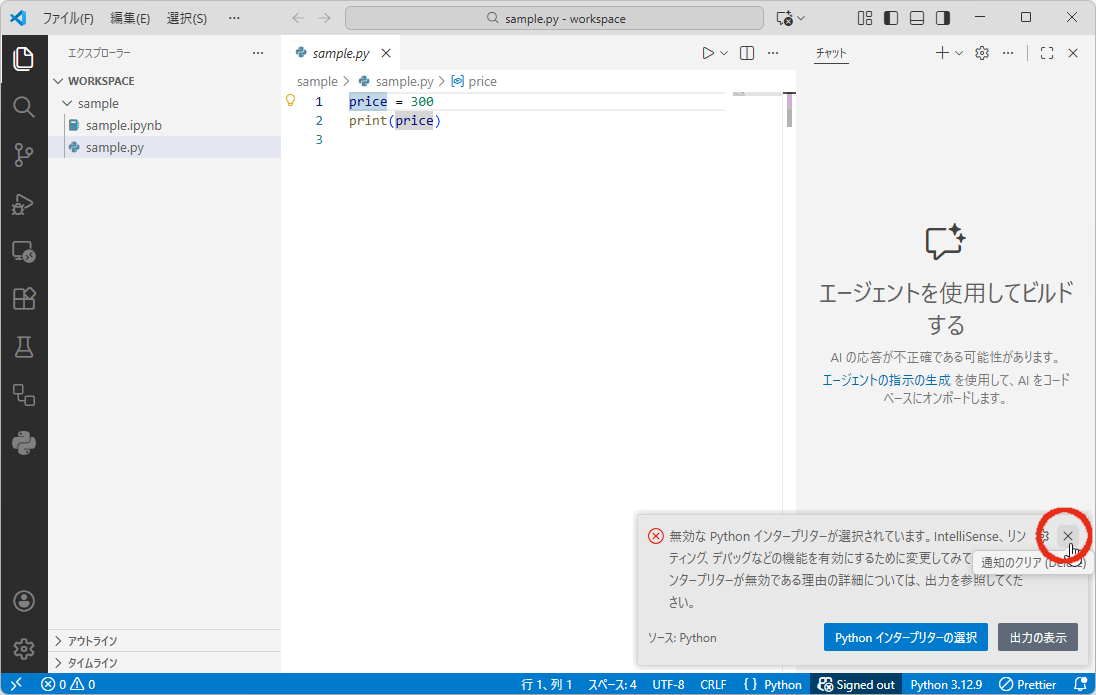This screenshot has height=695, width=1096.
Task: Split the editor to the right
Action: coord(747,53)
